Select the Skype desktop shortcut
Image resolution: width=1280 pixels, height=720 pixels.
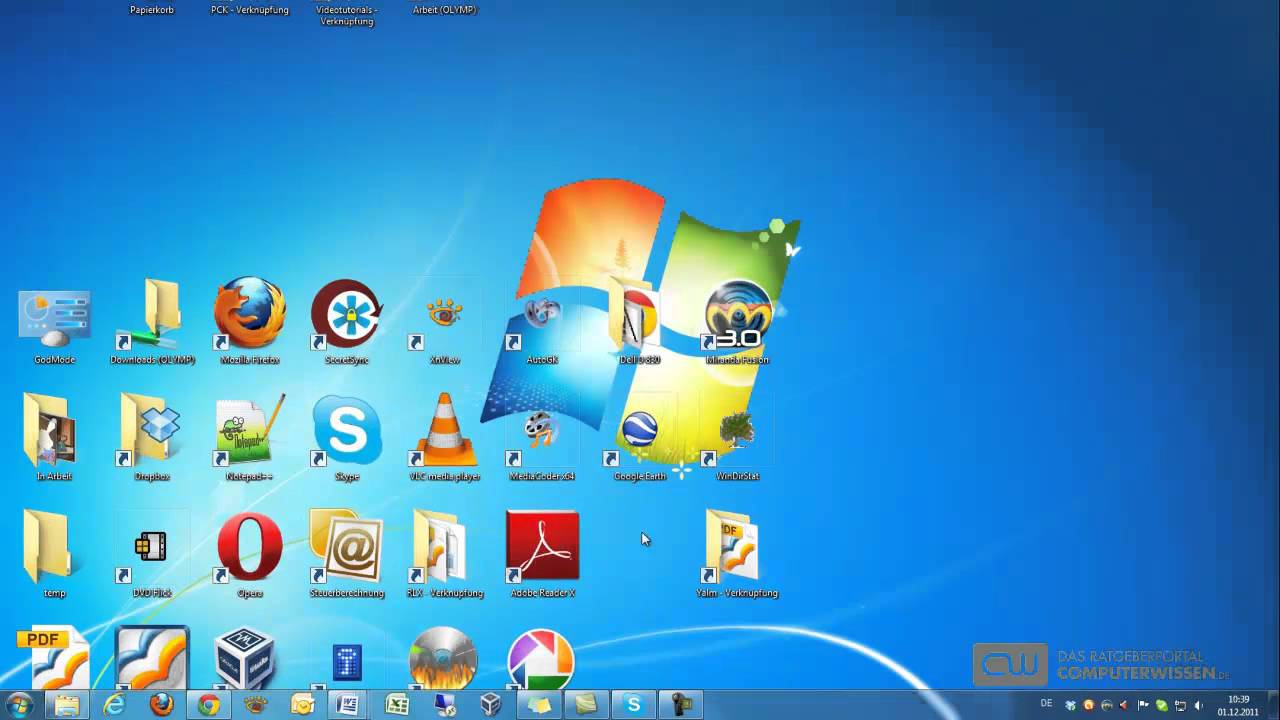pos(346,437)
